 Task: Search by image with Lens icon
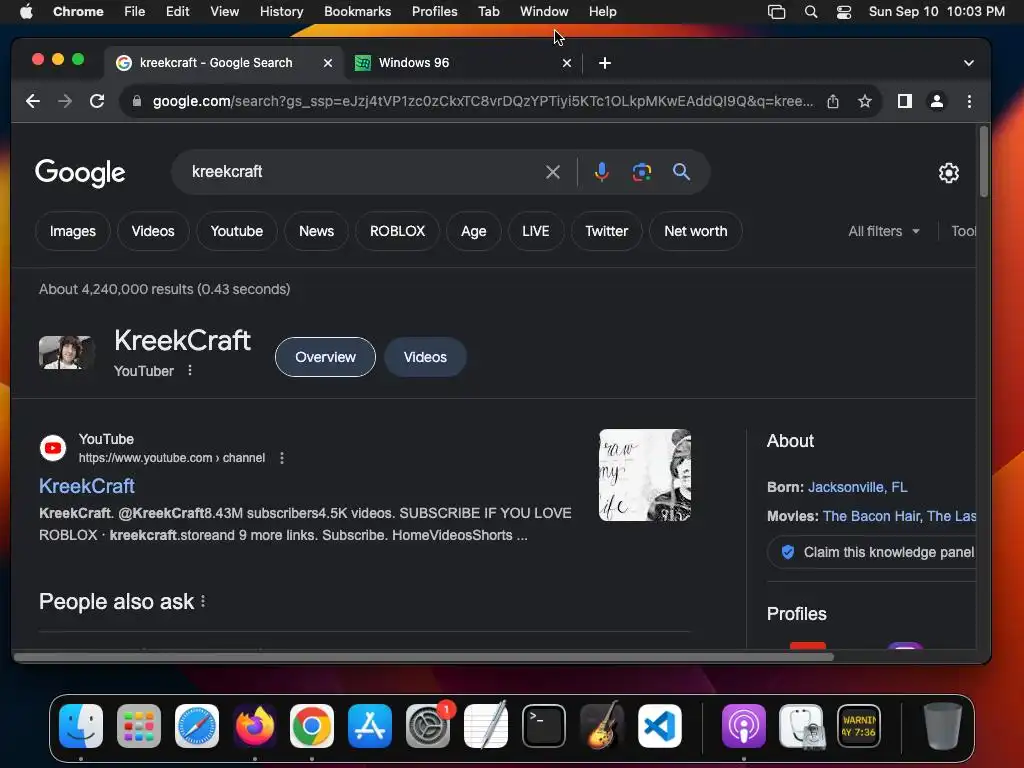point(641,172)
